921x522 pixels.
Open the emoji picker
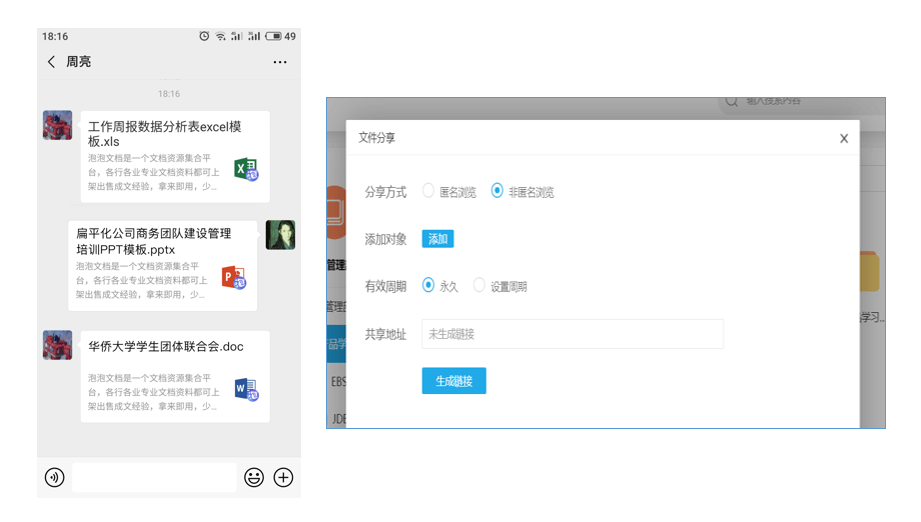pos(254,477)
